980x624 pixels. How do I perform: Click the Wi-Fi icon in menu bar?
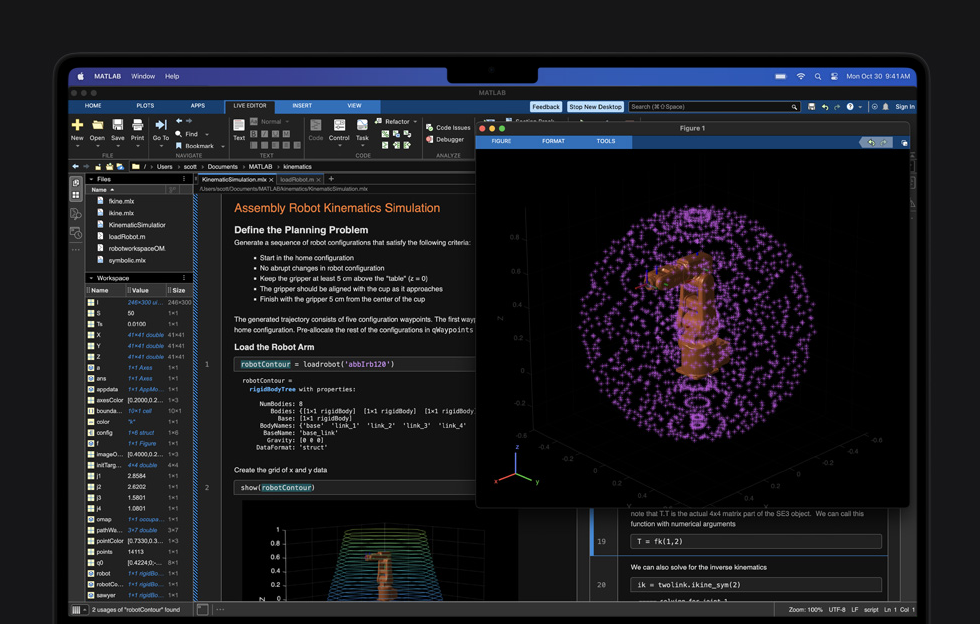801,76
